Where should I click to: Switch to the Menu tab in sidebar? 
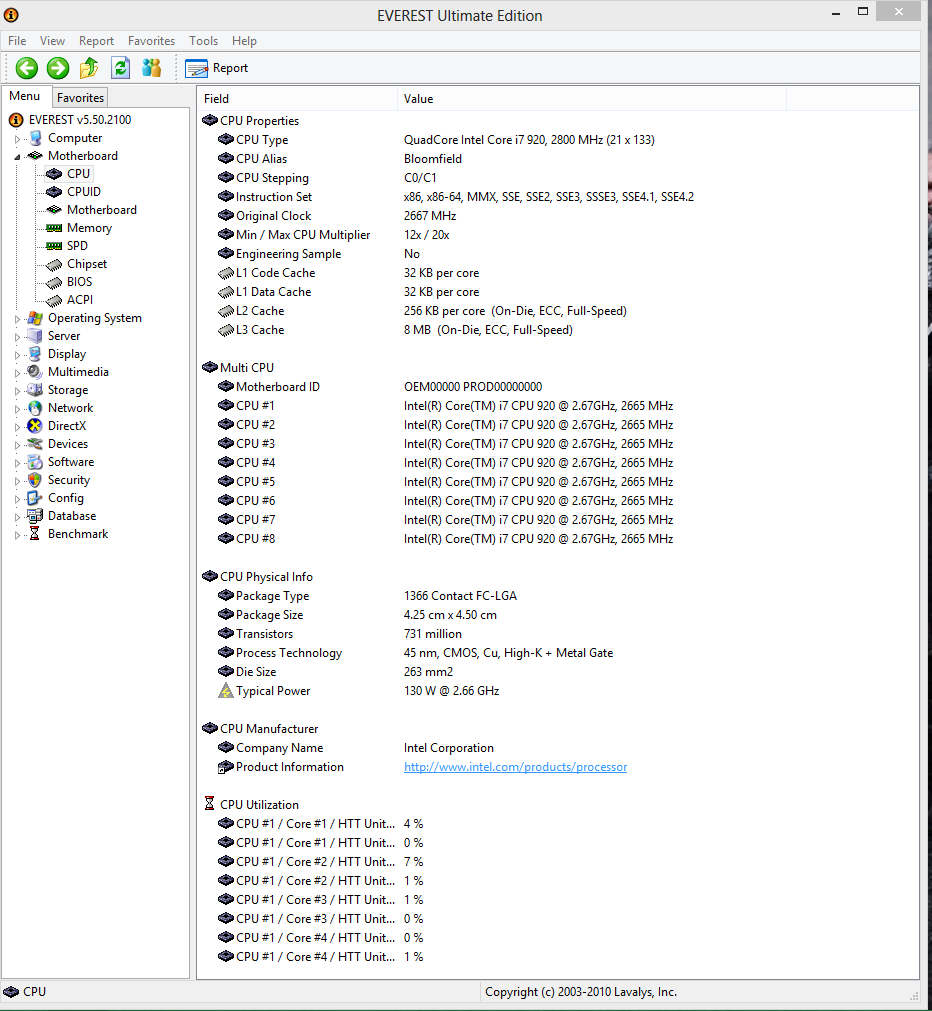[25, 96]
